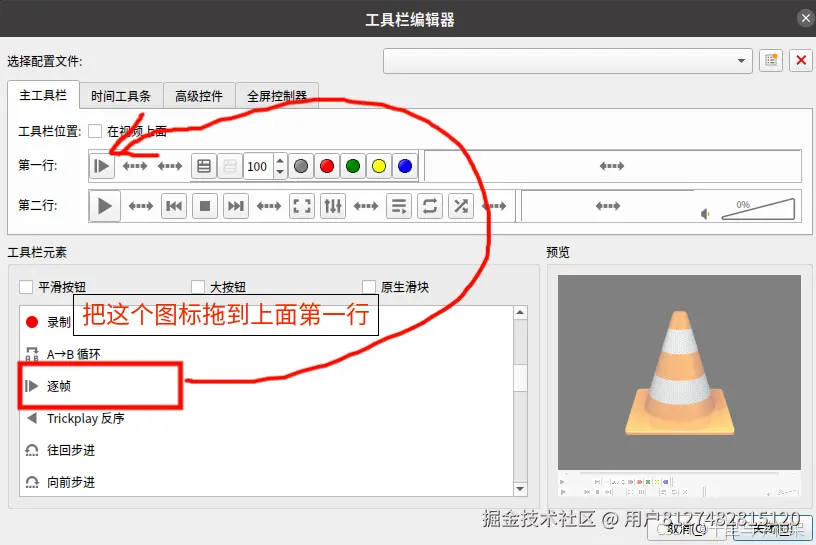Select the expanding spacer at right end of first row
Screen dimensions: 816x545
612,166
